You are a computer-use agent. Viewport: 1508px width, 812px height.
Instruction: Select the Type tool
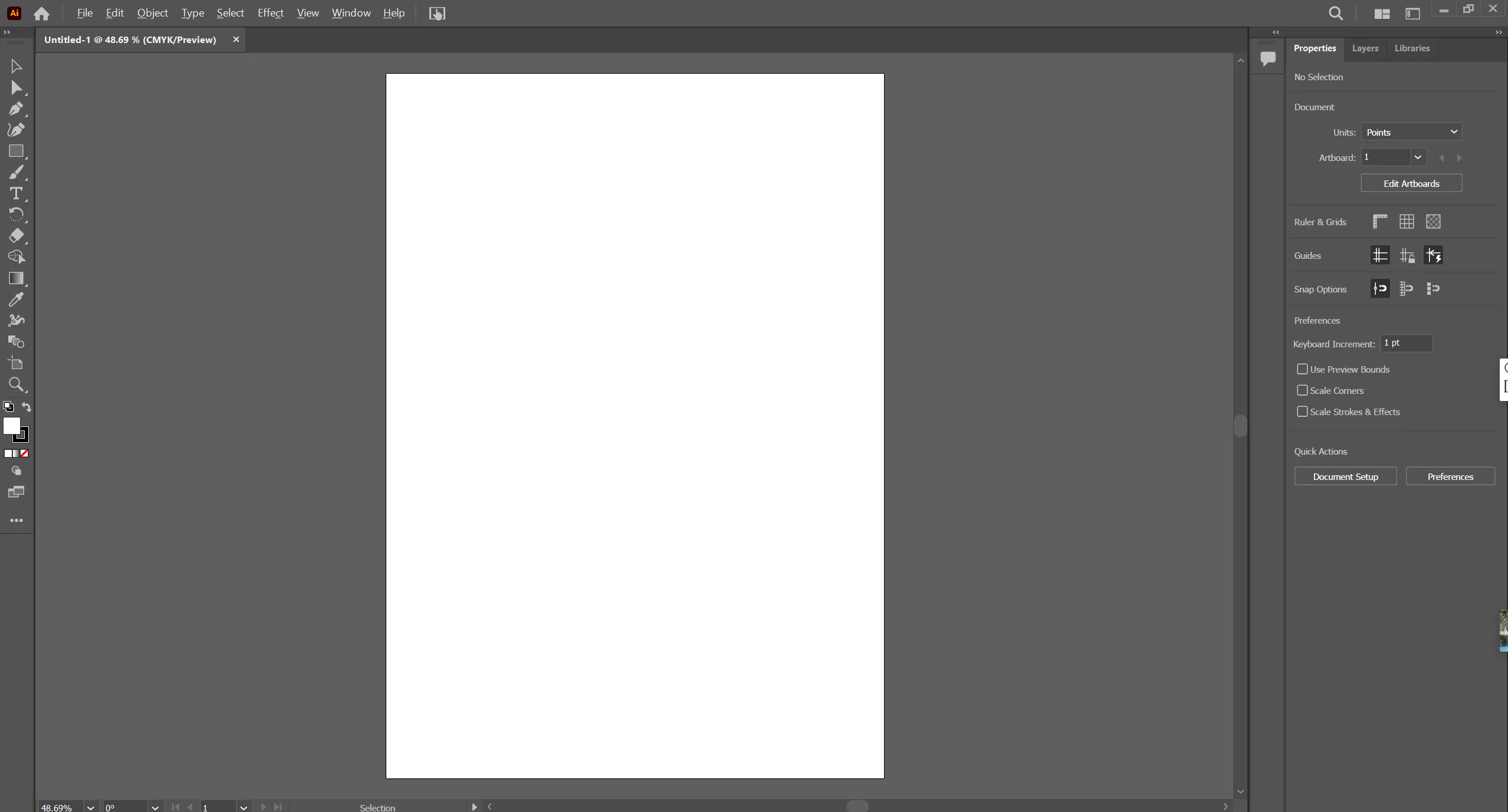17,193
